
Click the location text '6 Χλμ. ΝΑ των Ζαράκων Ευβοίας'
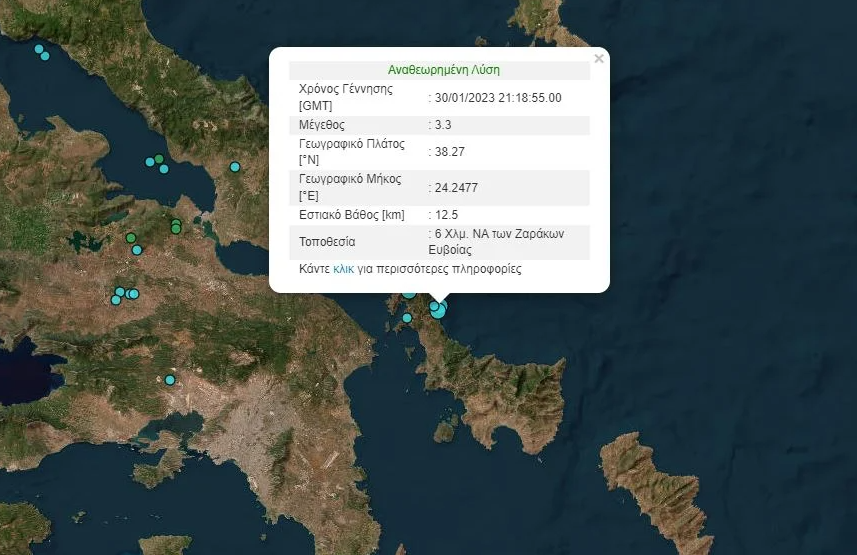[496, 242]
